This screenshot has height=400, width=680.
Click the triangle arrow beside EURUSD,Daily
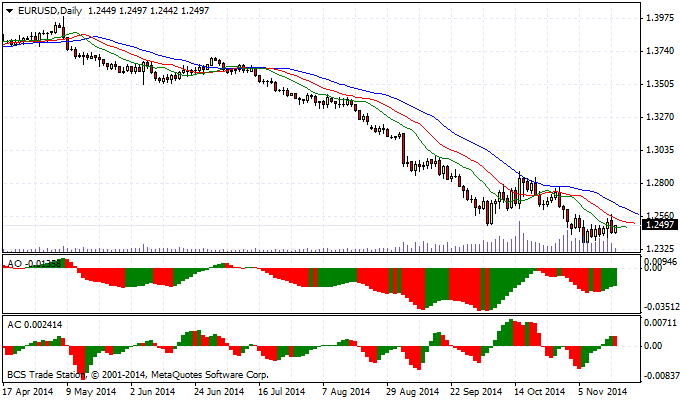click(x=10, y=11)
